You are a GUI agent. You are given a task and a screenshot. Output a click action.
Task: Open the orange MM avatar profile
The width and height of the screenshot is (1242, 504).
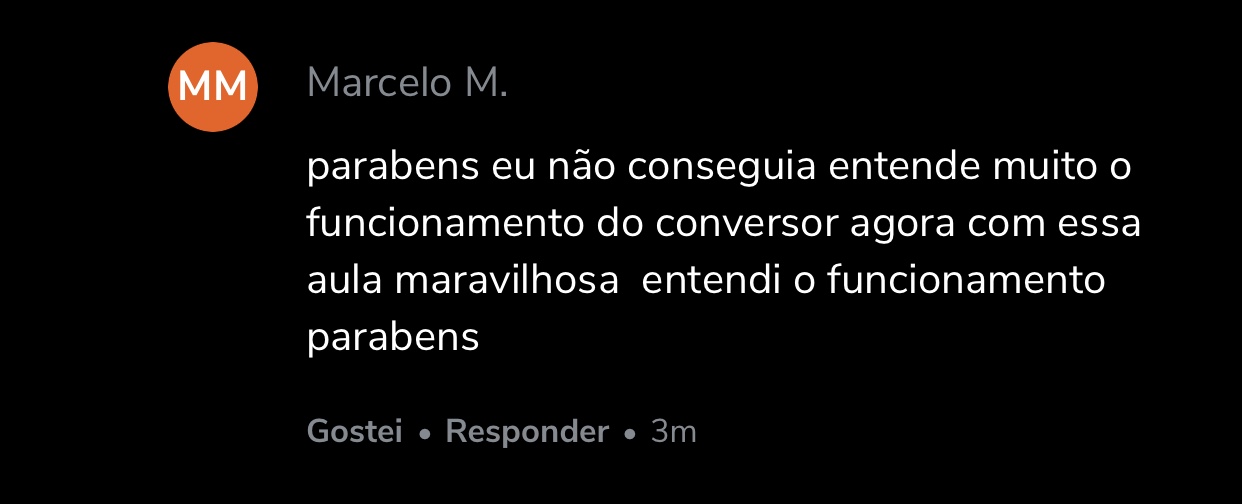pos(213,87)
